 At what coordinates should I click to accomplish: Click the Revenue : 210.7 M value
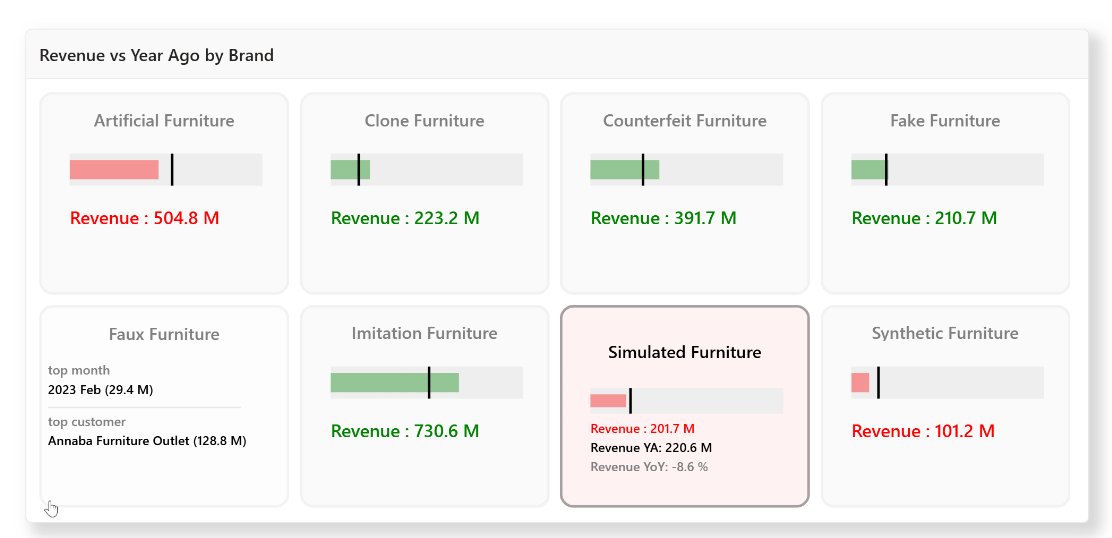(x=924, y=218)
